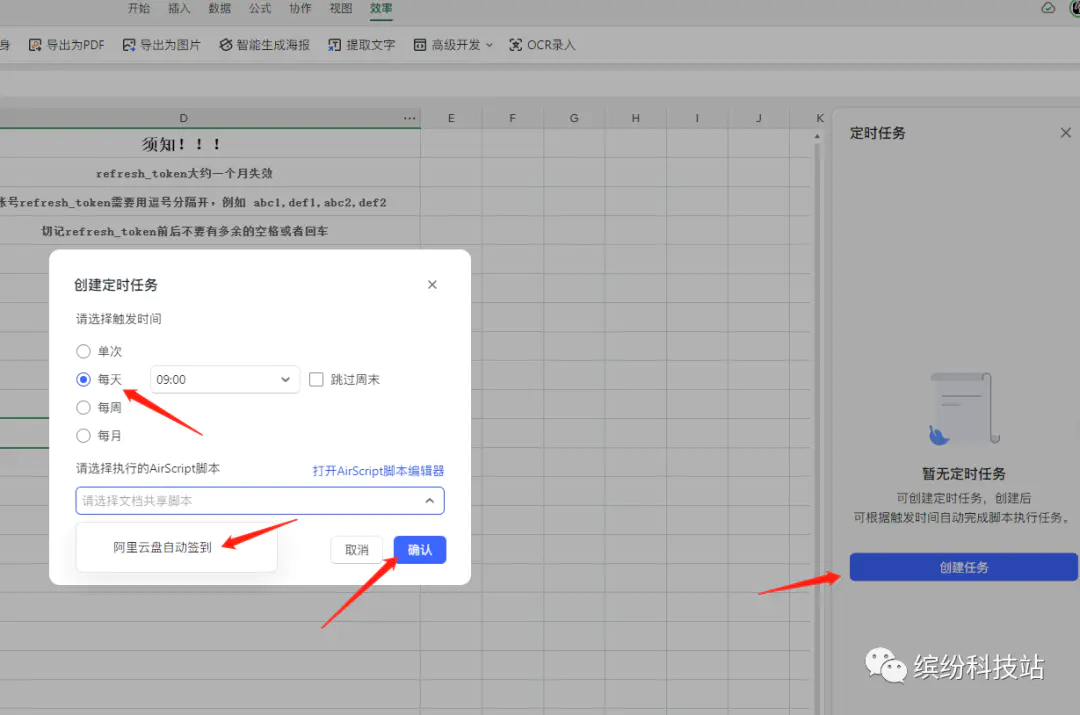Screen dimensions: 1080x715
Task: Select the 每周 trigger radio button
Action: tap(84, 408)
